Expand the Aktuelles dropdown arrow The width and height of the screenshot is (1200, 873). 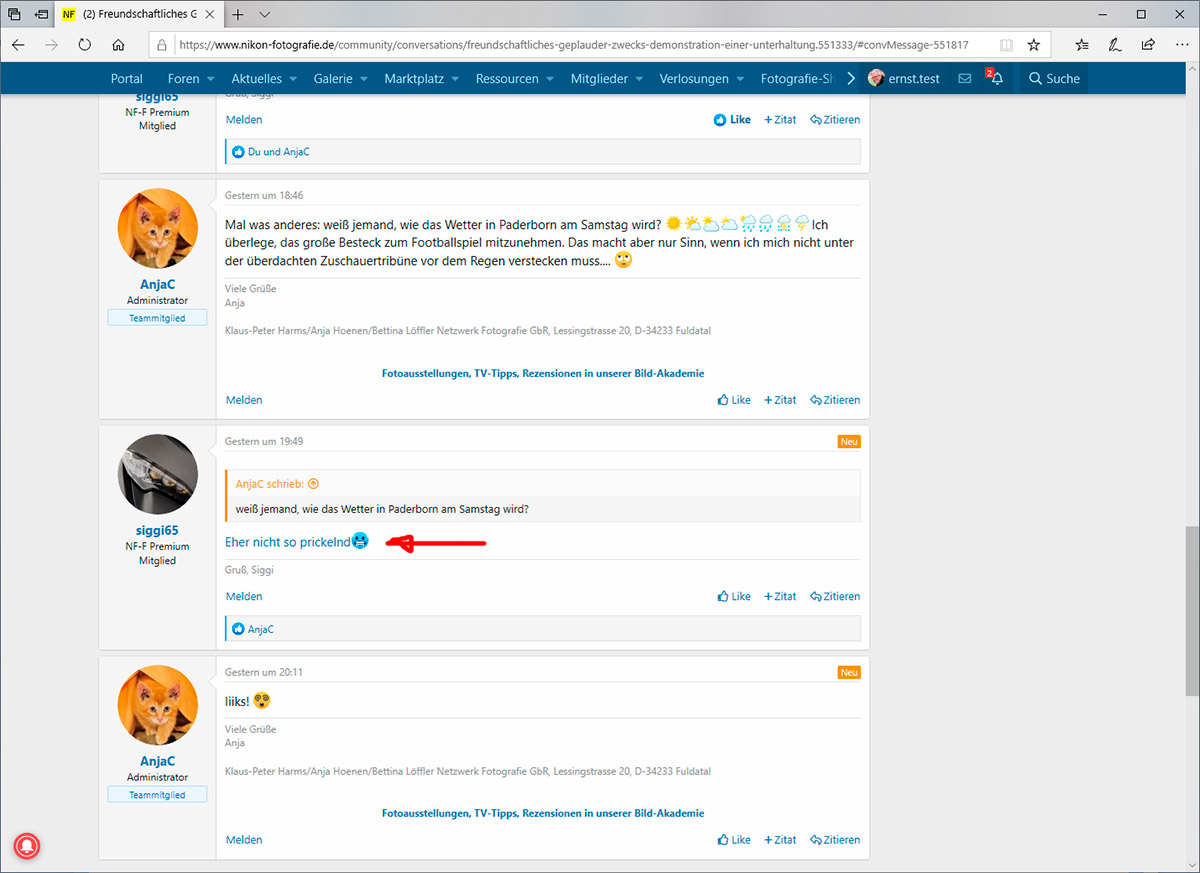point(293,79)
